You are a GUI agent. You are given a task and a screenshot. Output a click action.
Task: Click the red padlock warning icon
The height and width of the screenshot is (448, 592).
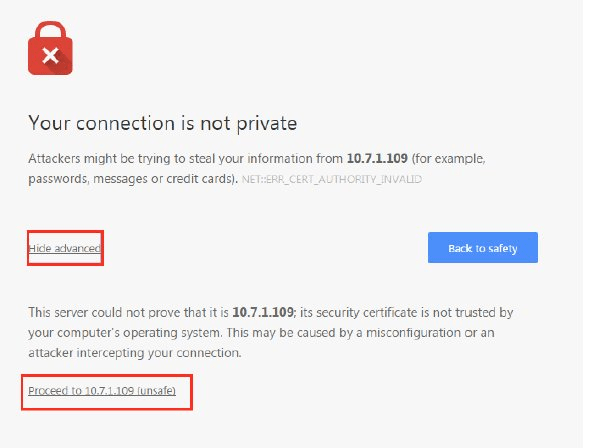(x=50, y=48)
